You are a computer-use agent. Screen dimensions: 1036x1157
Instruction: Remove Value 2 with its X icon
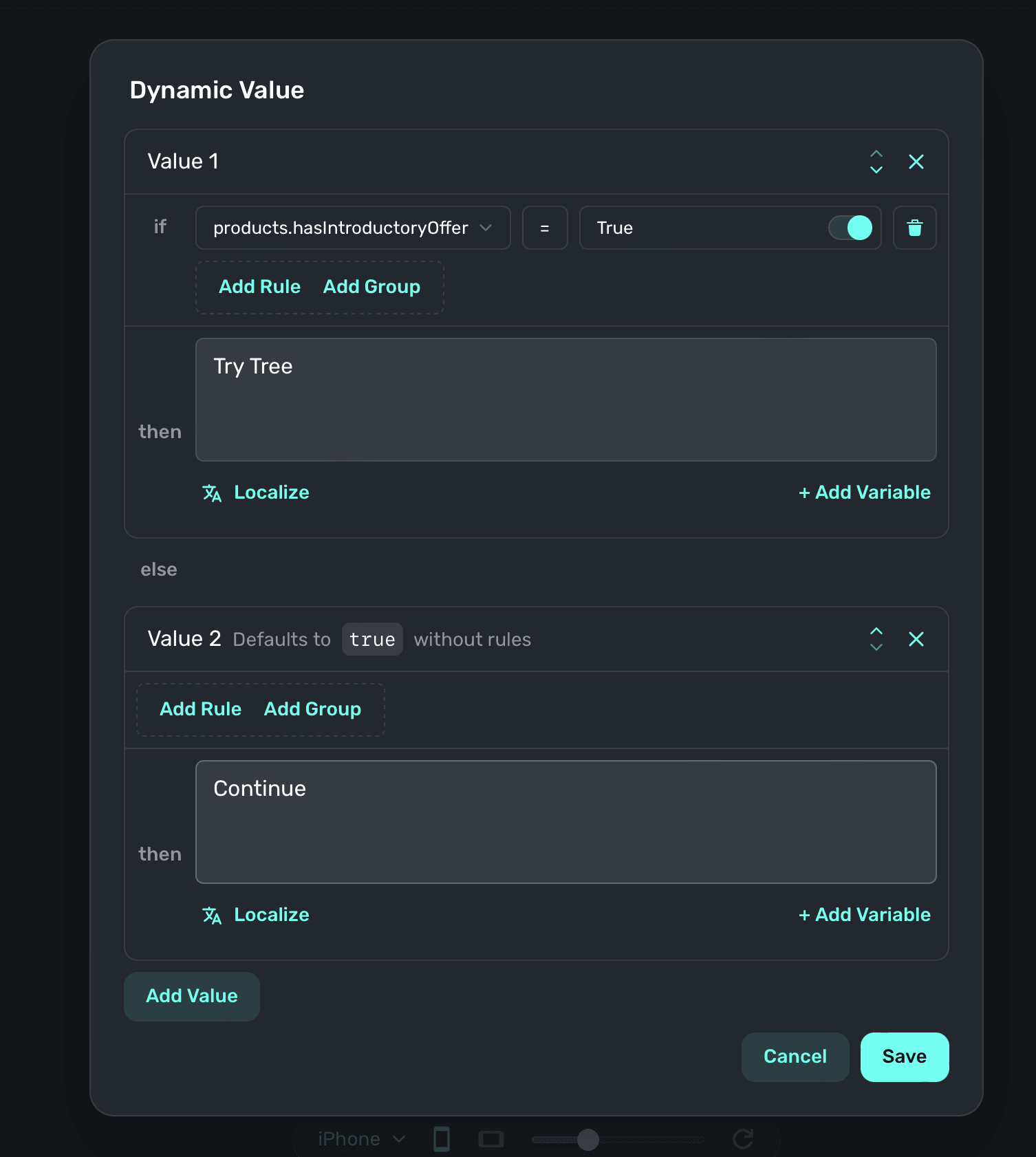click(x=916, y=639)
